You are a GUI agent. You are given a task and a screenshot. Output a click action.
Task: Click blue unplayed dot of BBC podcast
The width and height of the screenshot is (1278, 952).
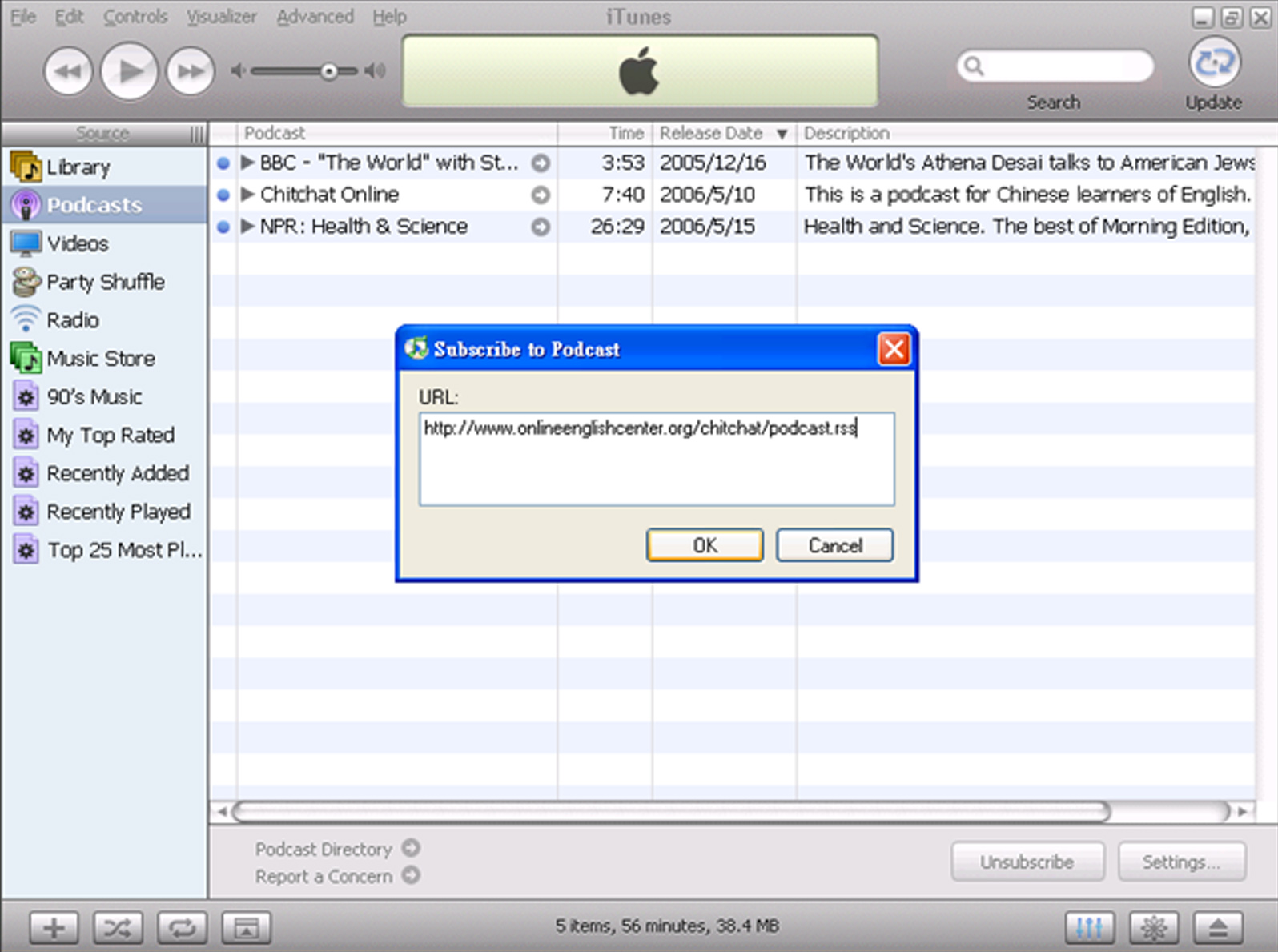[x=223, y=163]
